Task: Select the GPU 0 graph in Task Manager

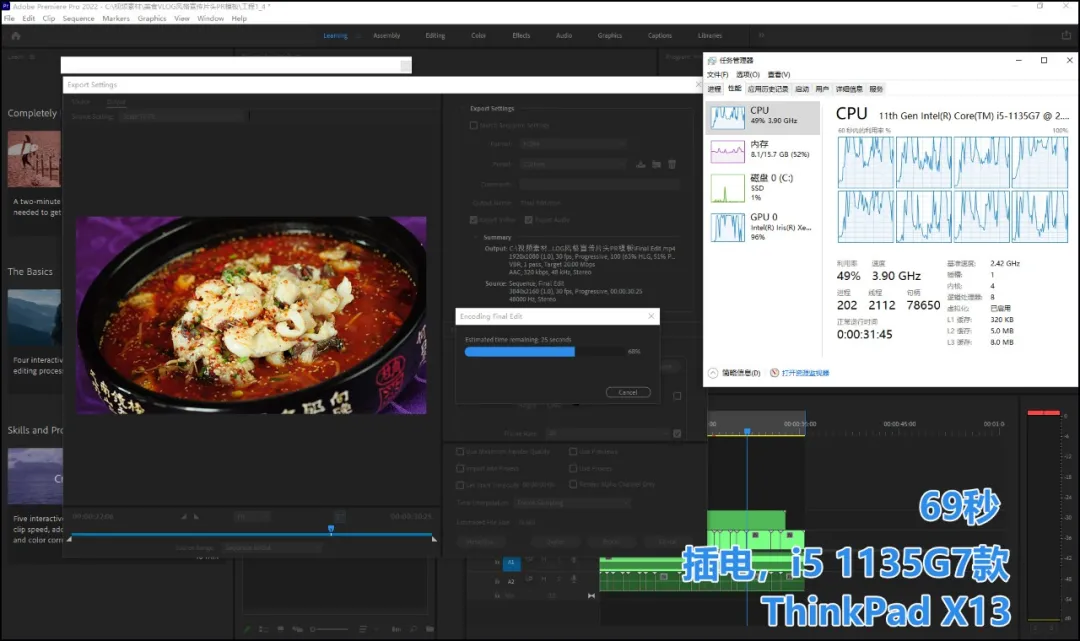Action: pos(727,227)
